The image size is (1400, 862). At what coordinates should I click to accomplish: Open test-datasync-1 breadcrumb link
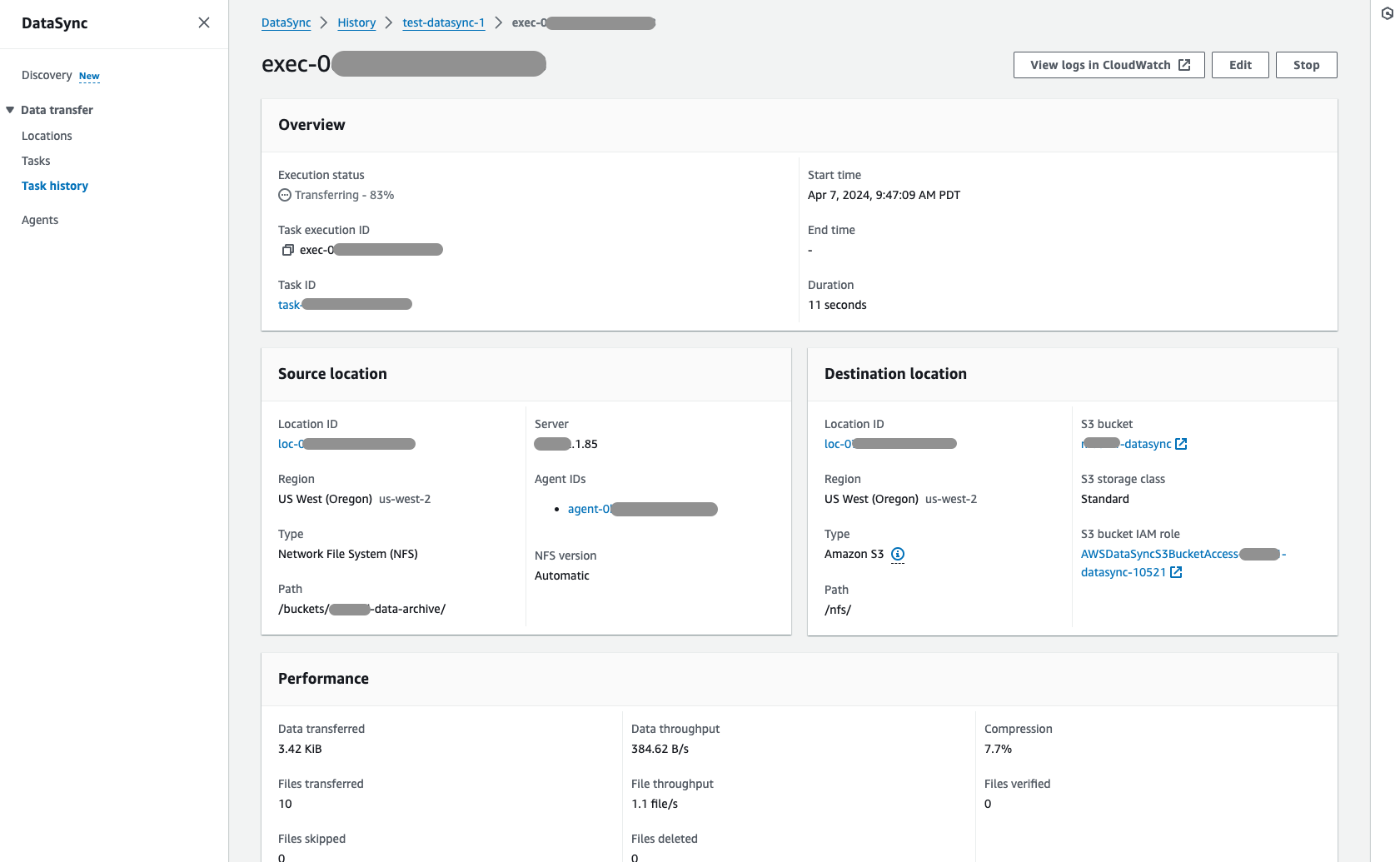443,22
